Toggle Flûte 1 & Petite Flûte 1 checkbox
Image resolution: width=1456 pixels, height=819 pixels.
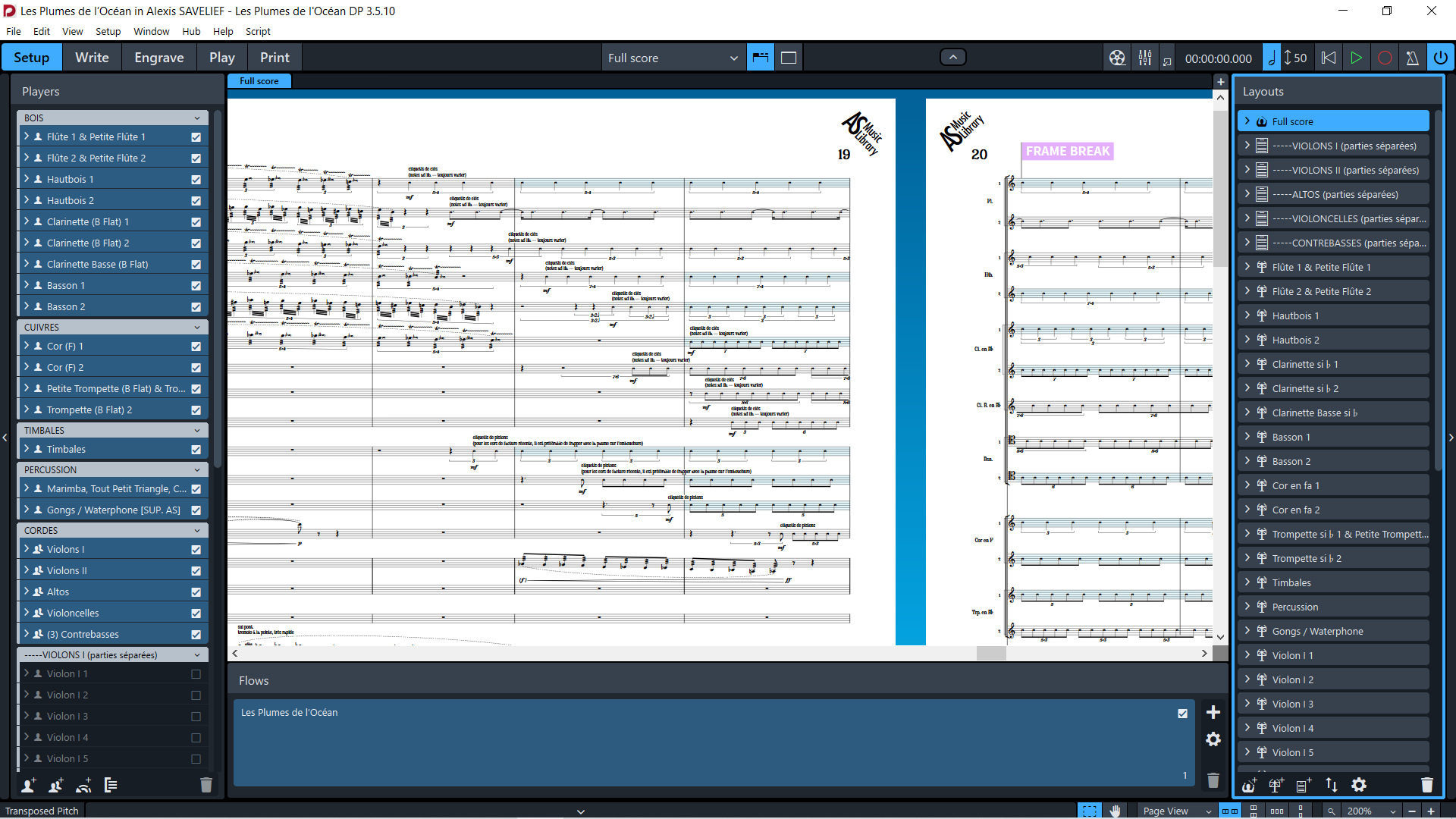pos(196,137)
